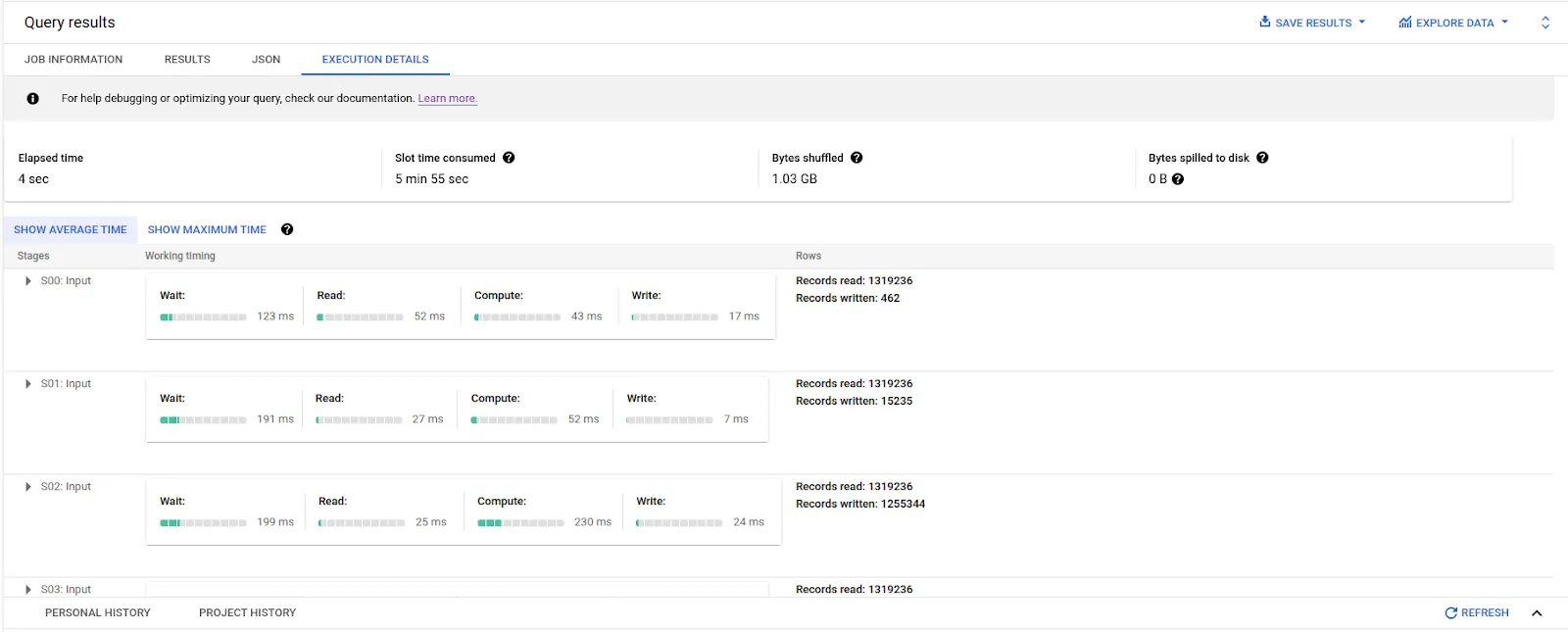This screenshot has height=632, width=1568.
Task: Switch to the JSON tab
Action: (x=266, y=60)
